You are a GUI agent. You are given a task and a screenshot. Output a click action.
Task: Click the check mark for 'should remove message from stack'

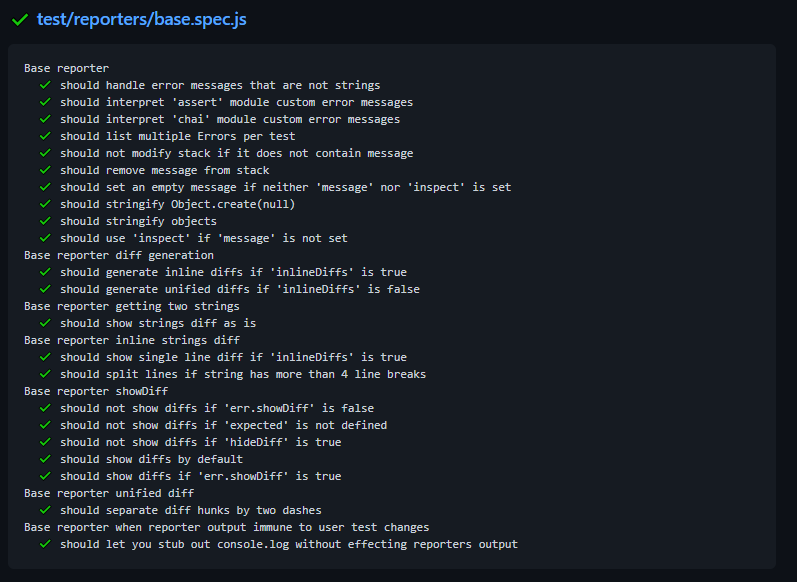coord(45,170)
